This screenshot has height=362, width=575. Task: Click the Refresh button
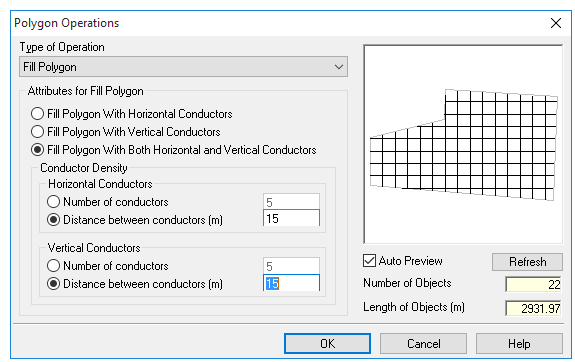[x=527, y=262]
